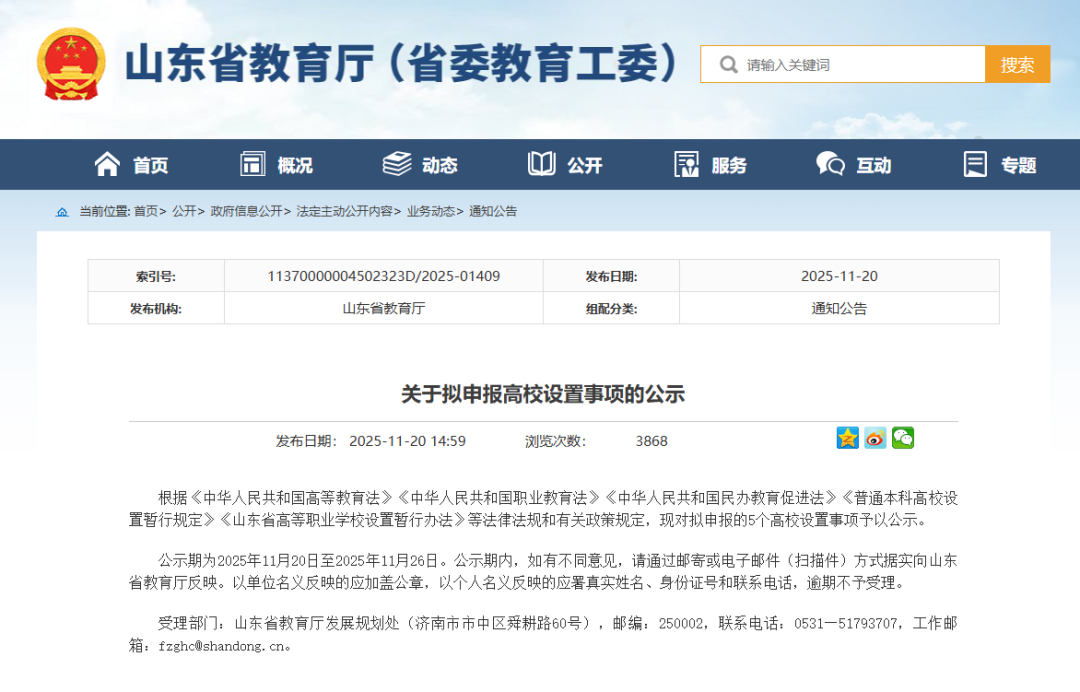Viewport: 1080px width, 692px height.
Task: Click the small home icon before 当前位置
Action: click(62, 212)
